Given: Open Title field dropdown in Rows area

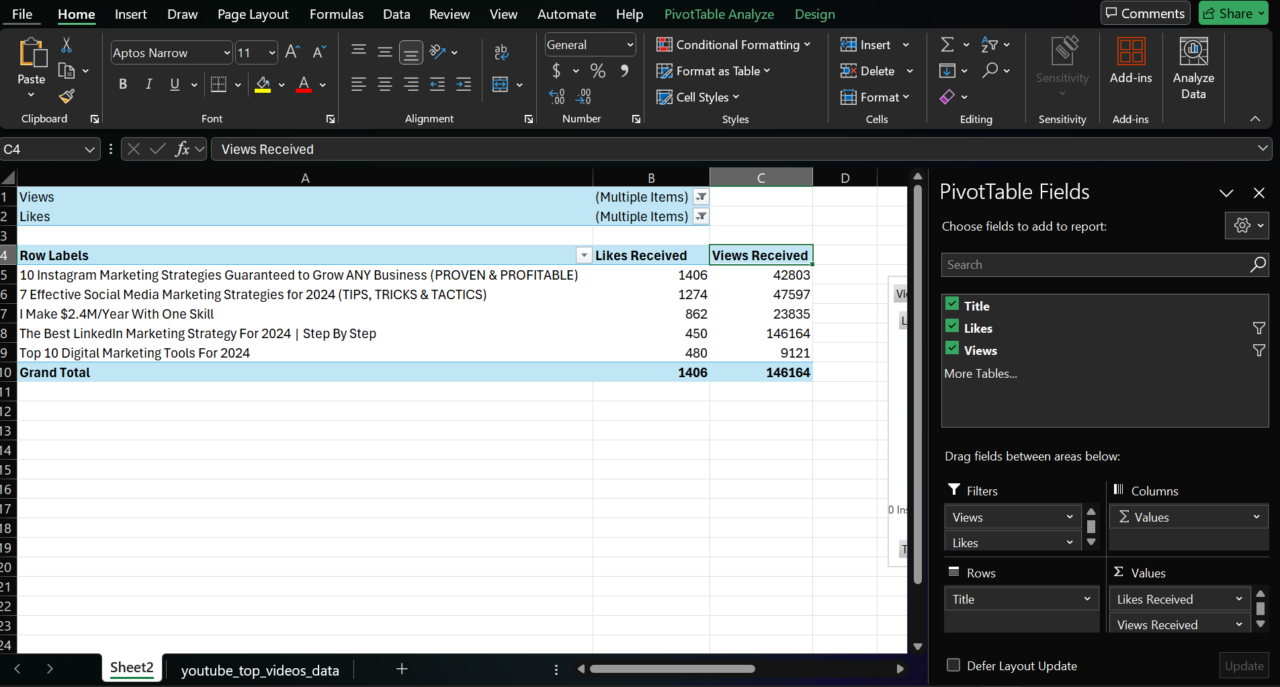Looking at the screenshot, I should point(1087,599).
